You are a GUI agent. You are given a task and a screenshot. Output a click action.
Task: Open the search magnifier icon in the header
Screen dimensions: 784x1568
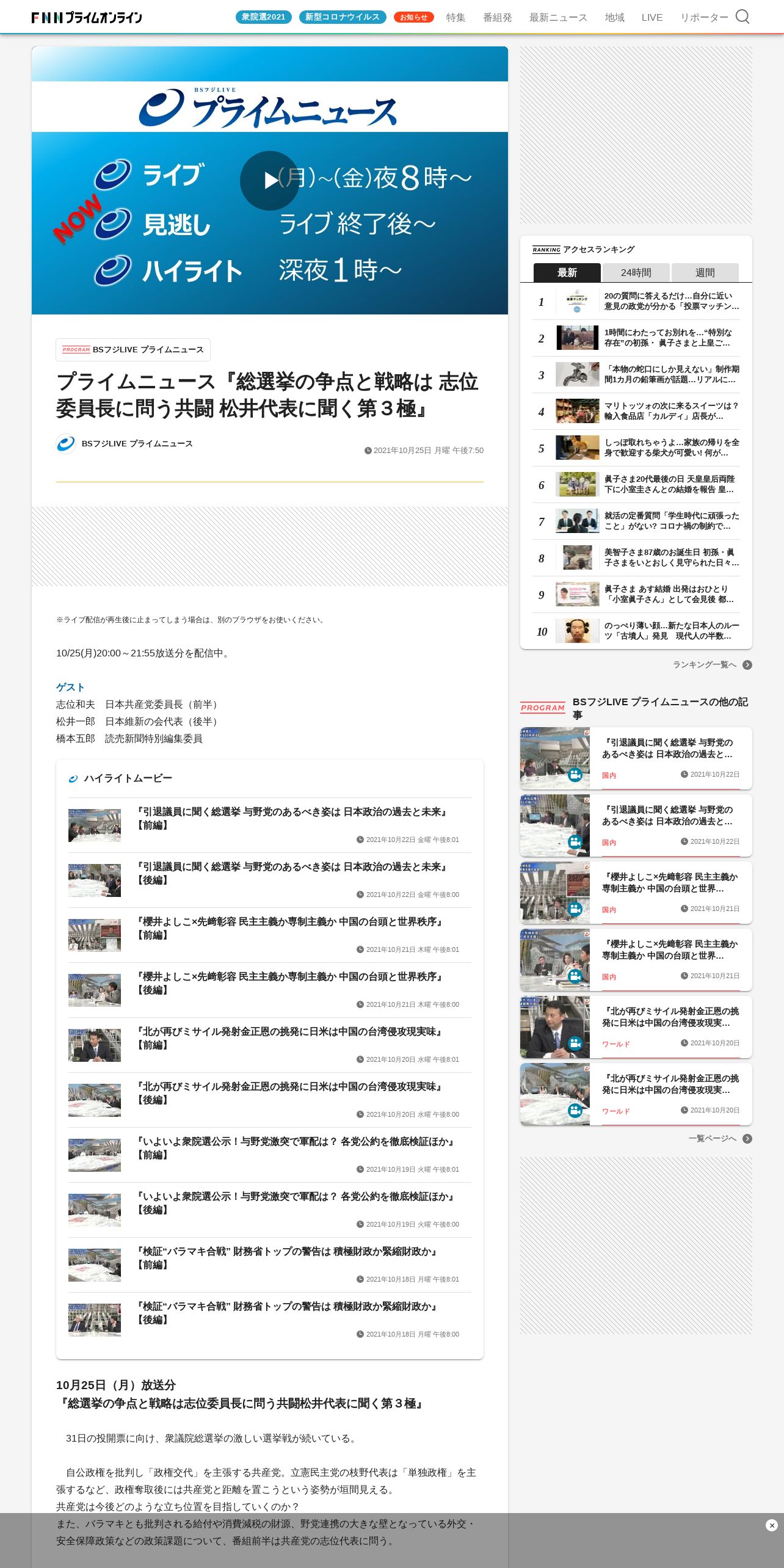coord(742,16)
